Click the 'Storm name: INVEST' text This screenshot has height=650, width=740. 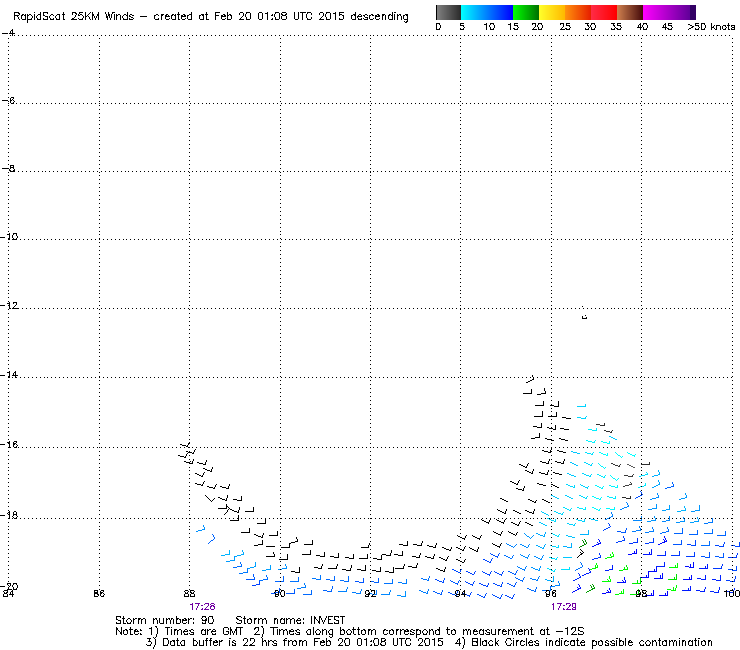pos(290,620)
